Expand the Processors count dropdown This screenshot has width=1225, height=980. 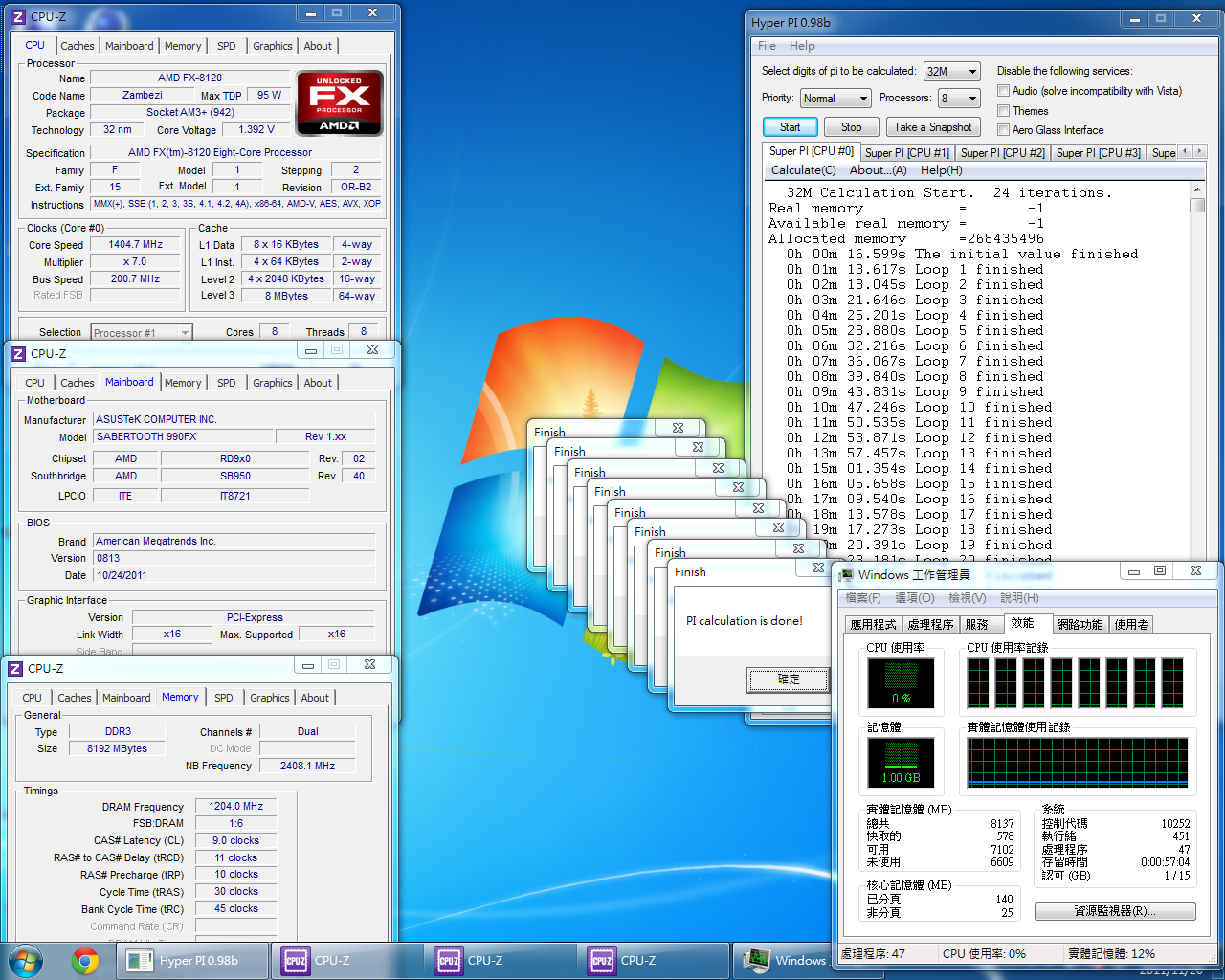tap(960, 98)
